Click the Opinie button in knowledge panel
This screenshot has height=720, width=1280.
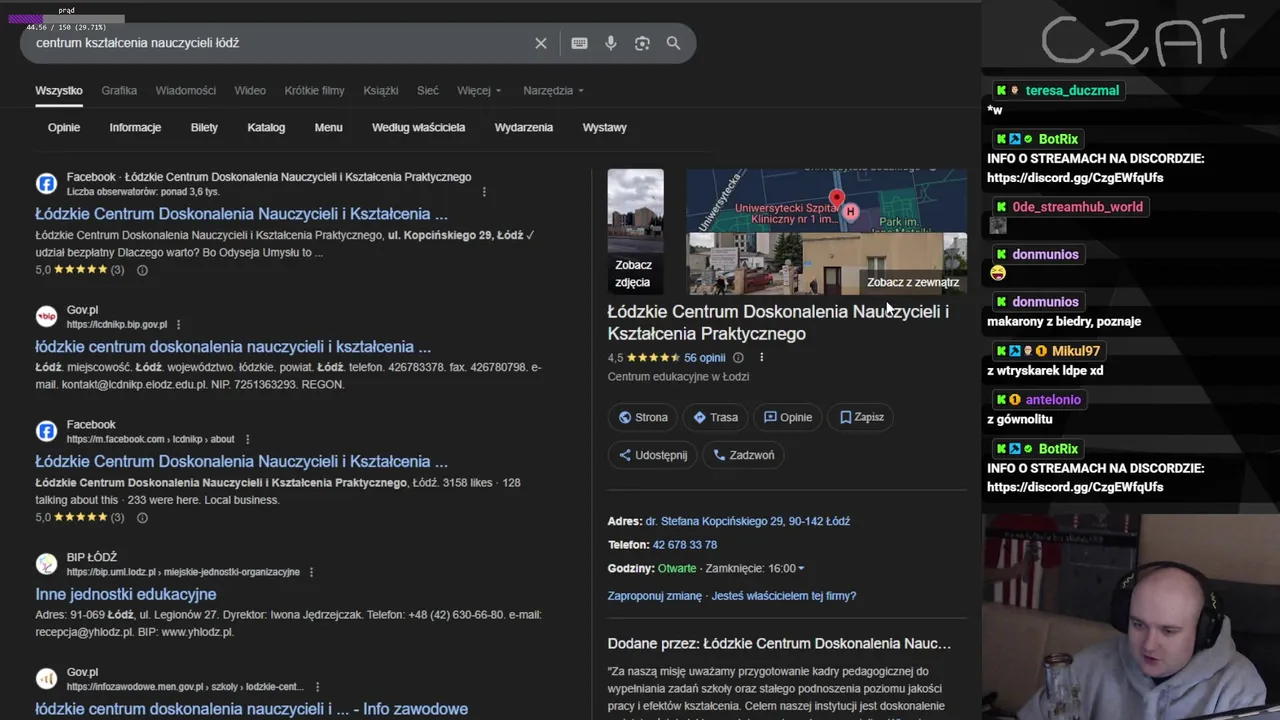point(788,417)
